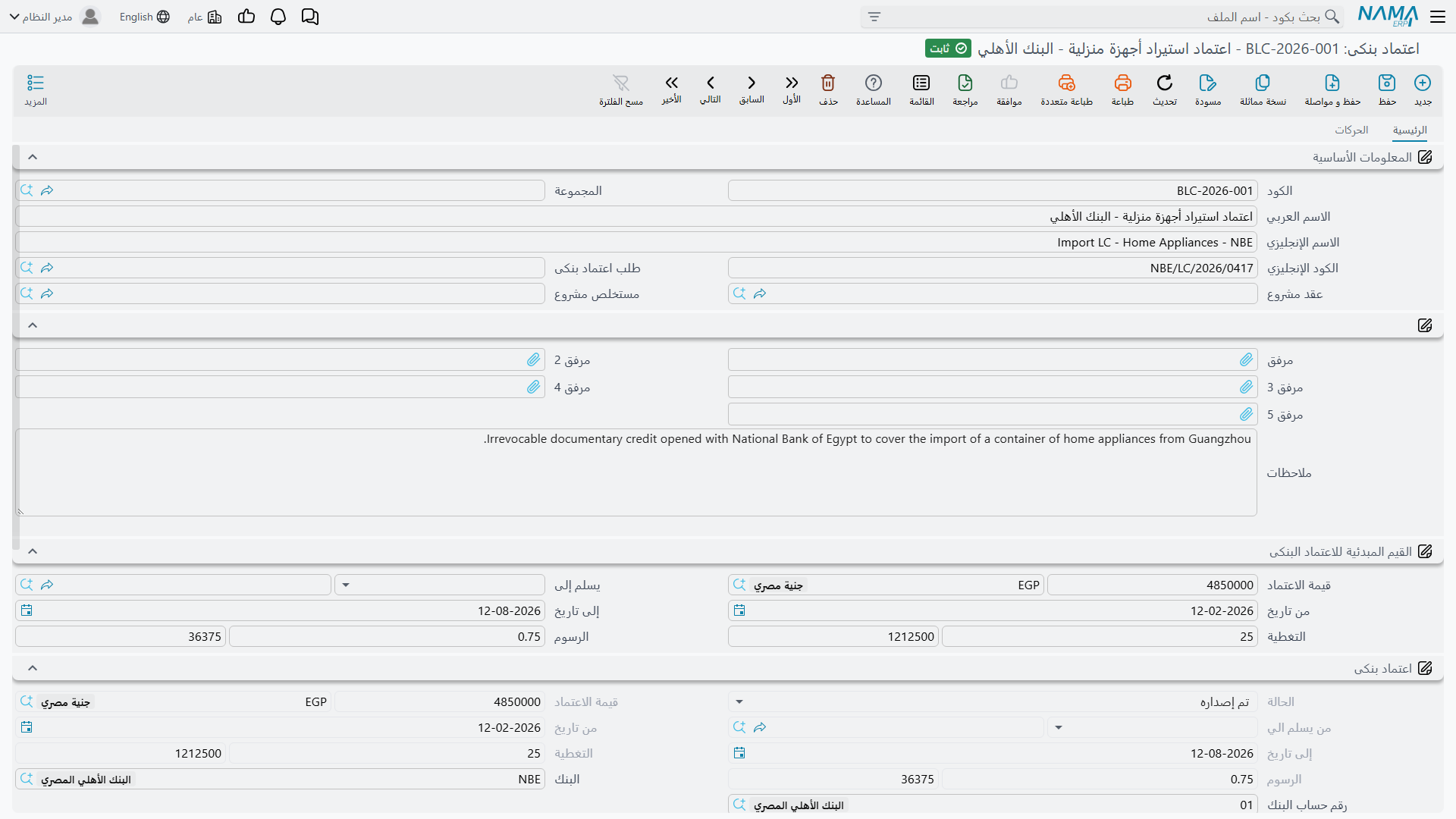Click the الاسم العربي field
Screen dimensions: 1456x819
[x=636, y=216]
